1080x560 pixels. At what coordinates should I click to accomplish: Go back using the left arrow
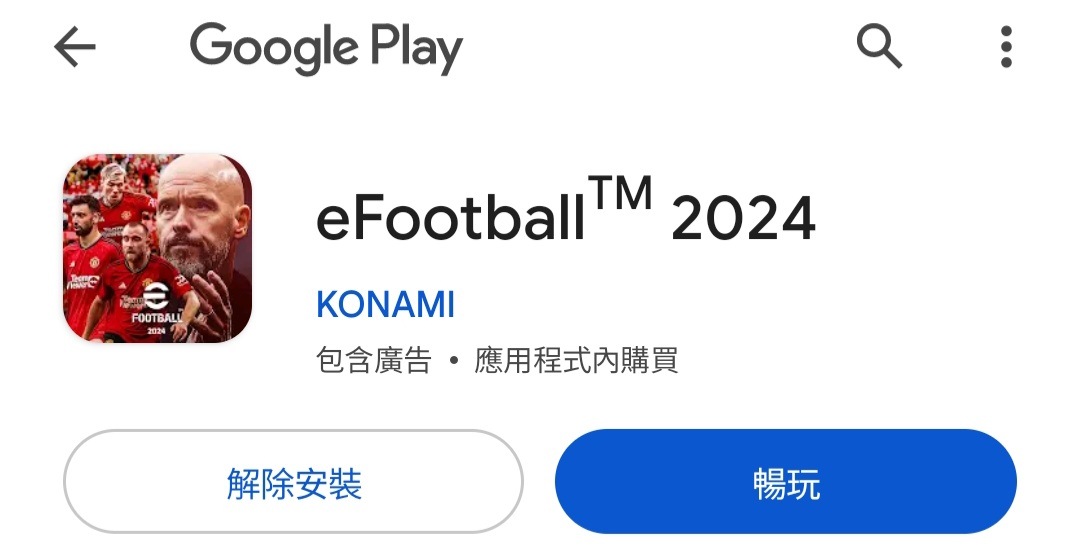point(74,47)
